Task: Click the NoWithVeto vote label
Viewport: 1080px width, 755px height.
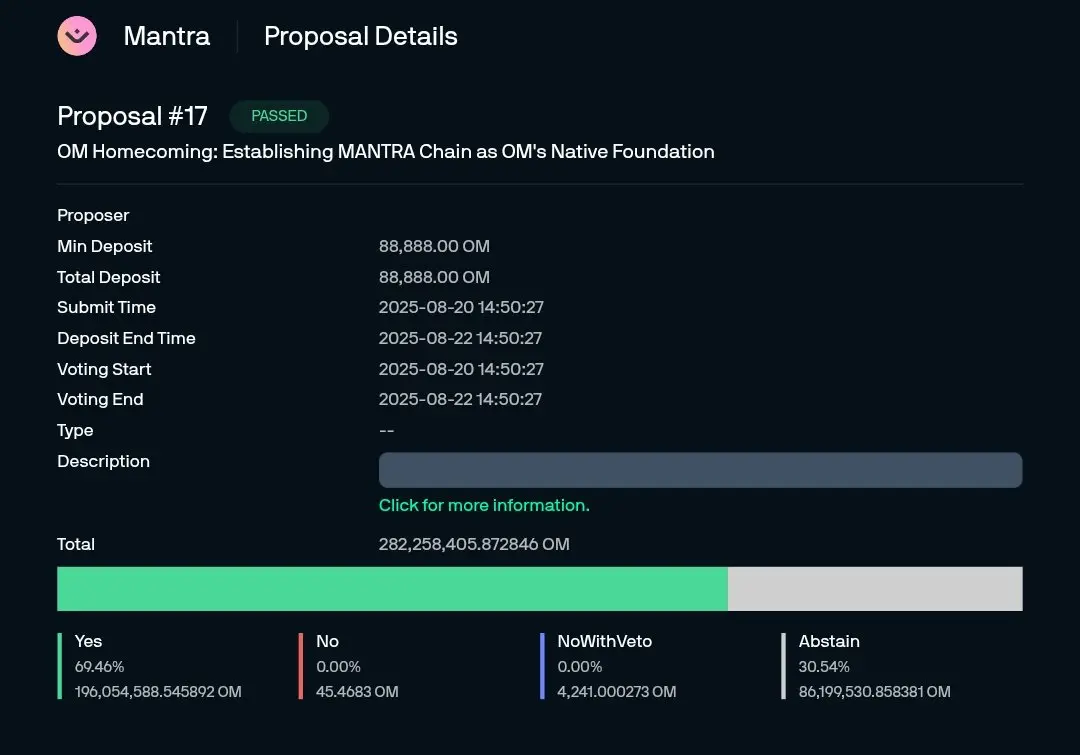Action: point(605,641)
